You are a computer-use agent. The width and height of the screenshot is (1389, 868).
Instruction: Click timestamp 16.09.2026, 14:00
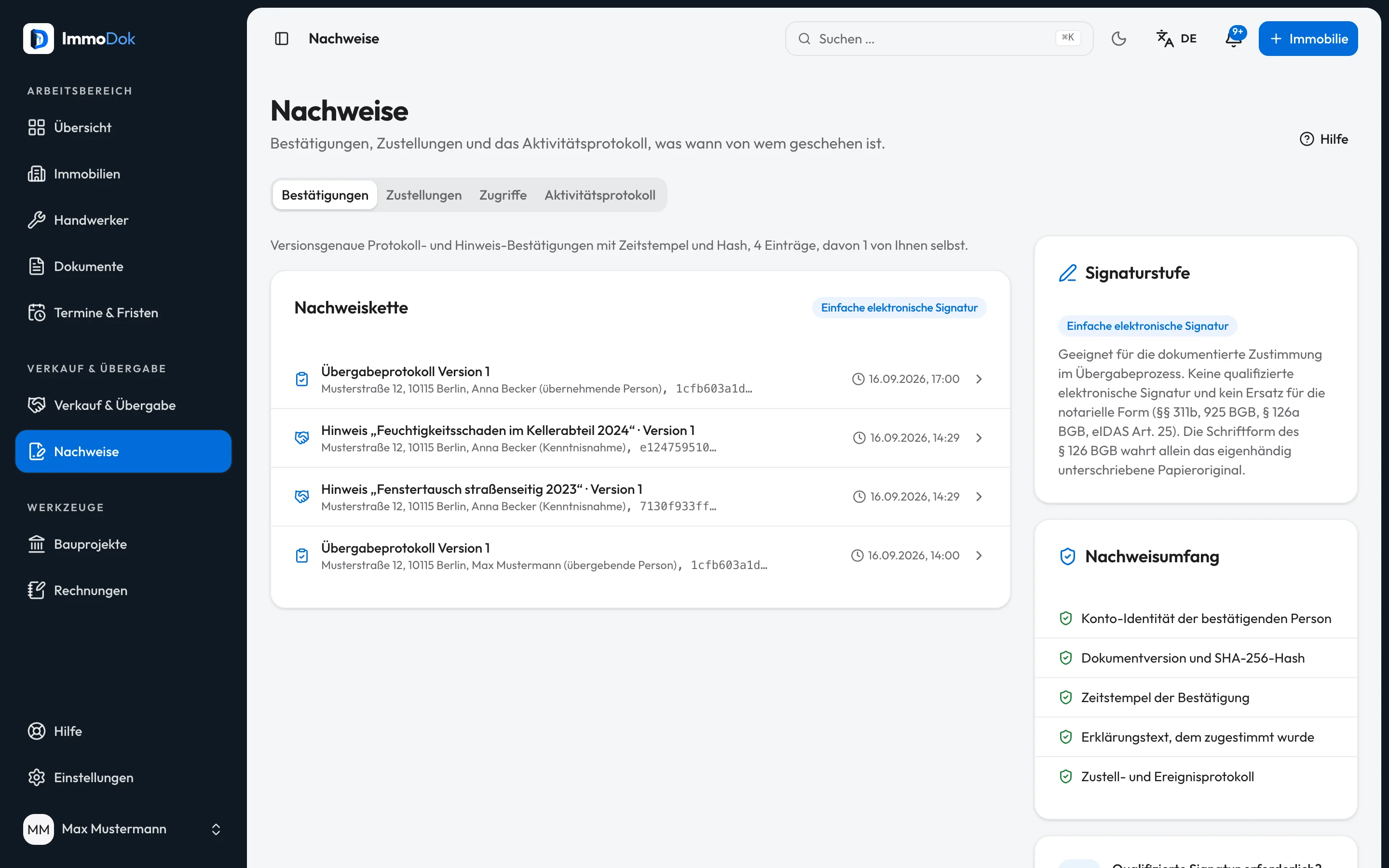click(913, 555)
